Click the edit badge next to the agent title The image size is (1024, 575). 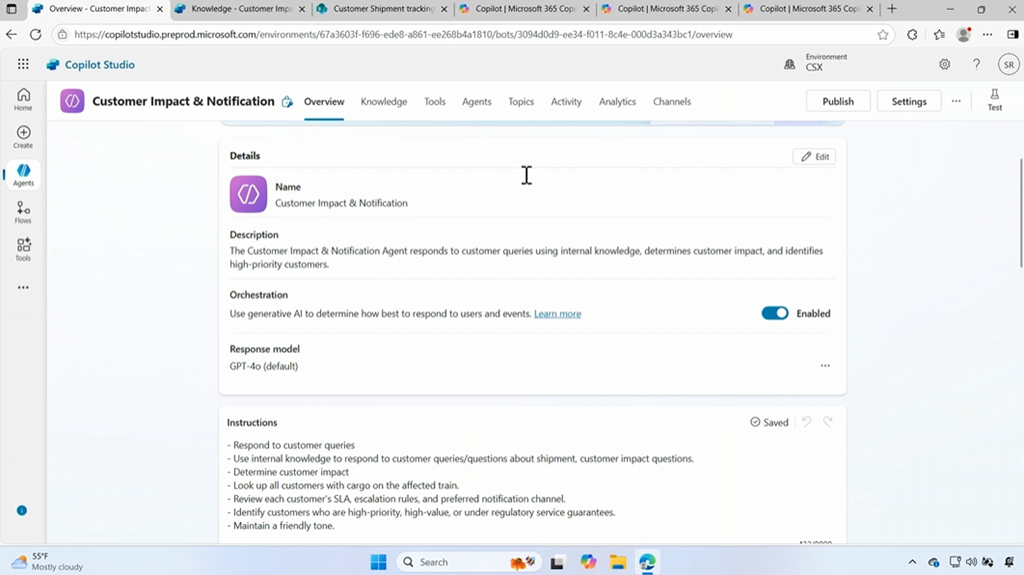click(x=287, y=102)
